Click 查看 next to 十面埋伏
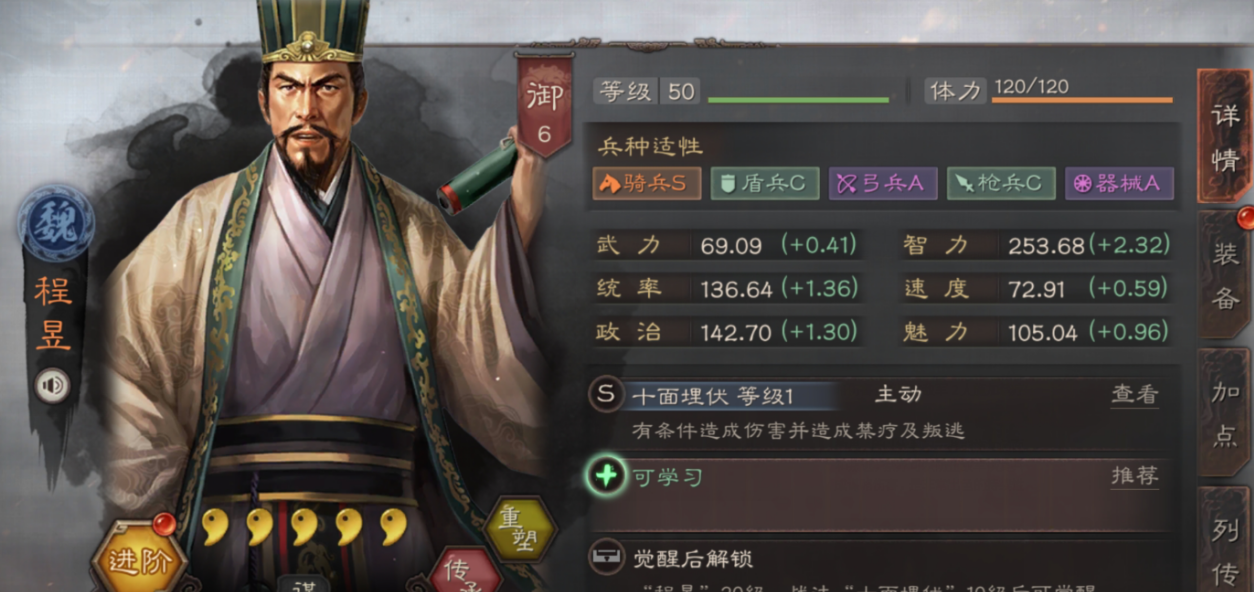1254x592 pixels. [x=1135, y=395]
